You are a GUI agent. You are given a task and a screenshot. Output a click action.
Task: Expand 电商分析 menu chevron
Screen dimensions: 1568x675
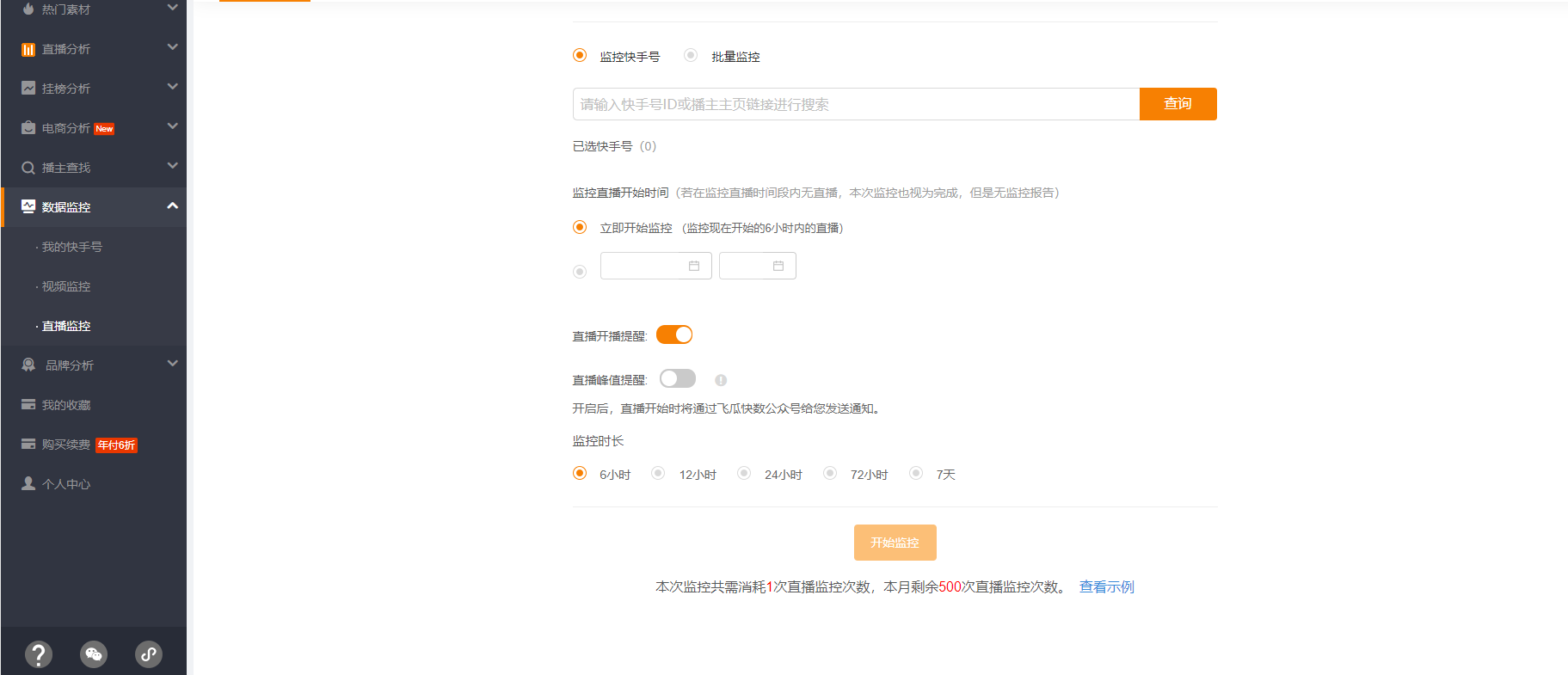pos(172,126)
